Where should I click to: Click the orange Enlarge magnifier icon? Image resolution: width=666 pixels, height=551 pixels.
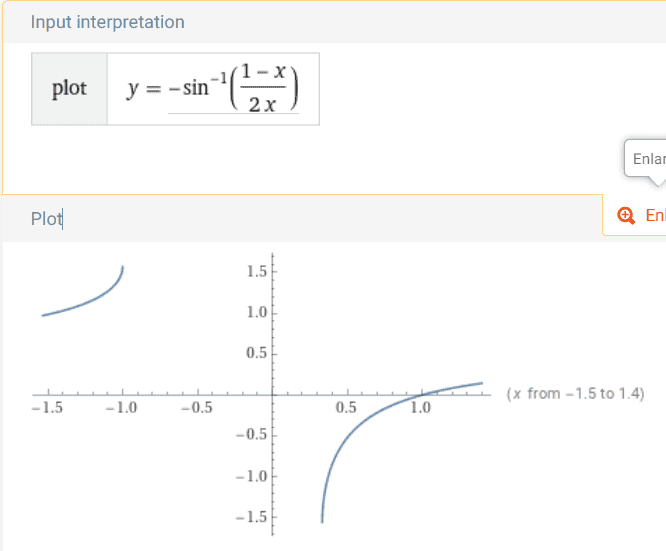tap(626, 215)
